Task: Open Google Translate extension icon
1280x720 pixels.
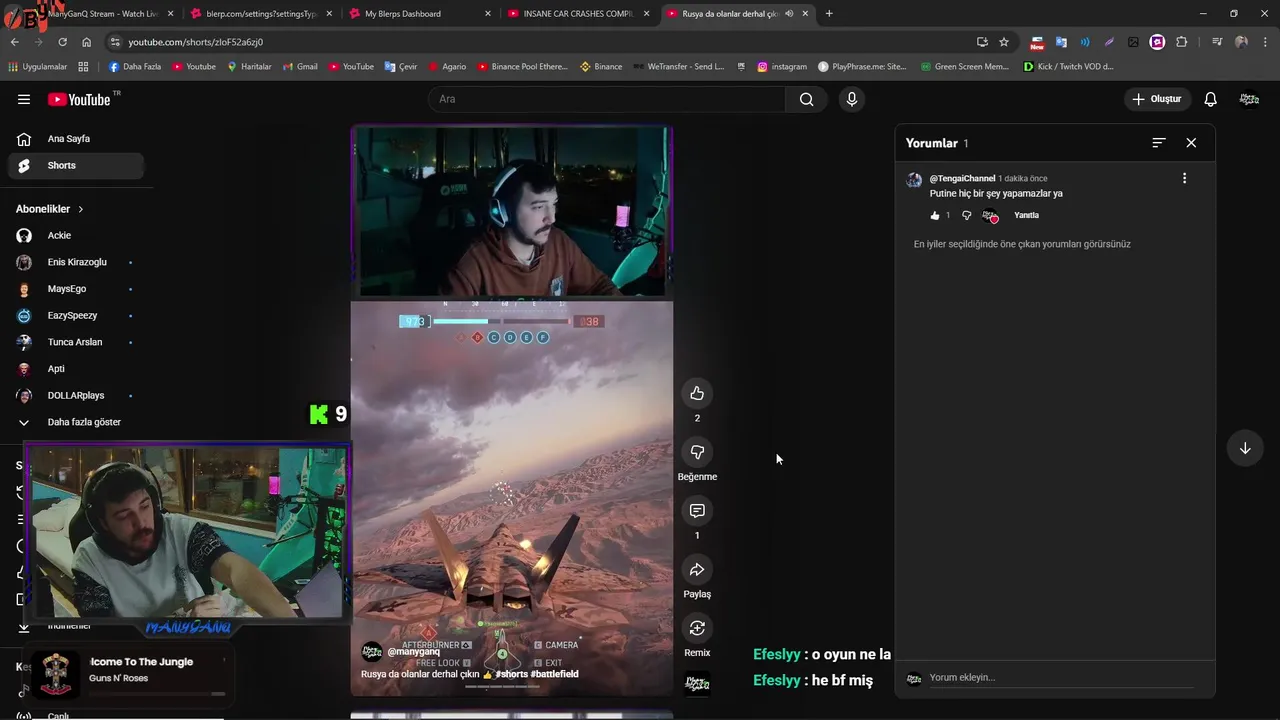Action: pyautogui.click(x=1061, y=42)
